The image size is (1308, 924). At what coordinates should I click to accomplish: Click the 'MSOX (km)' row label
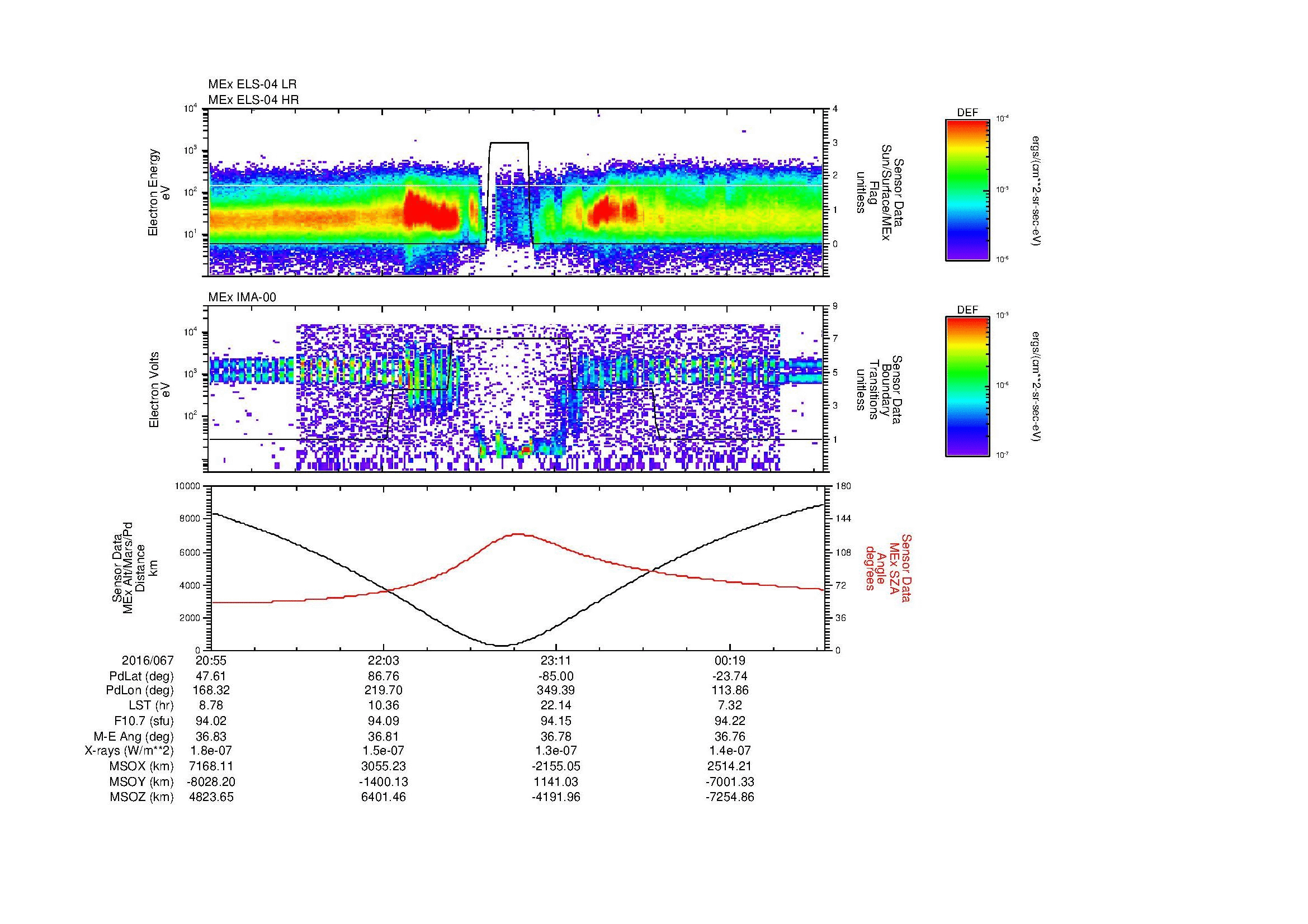(141, 766)
